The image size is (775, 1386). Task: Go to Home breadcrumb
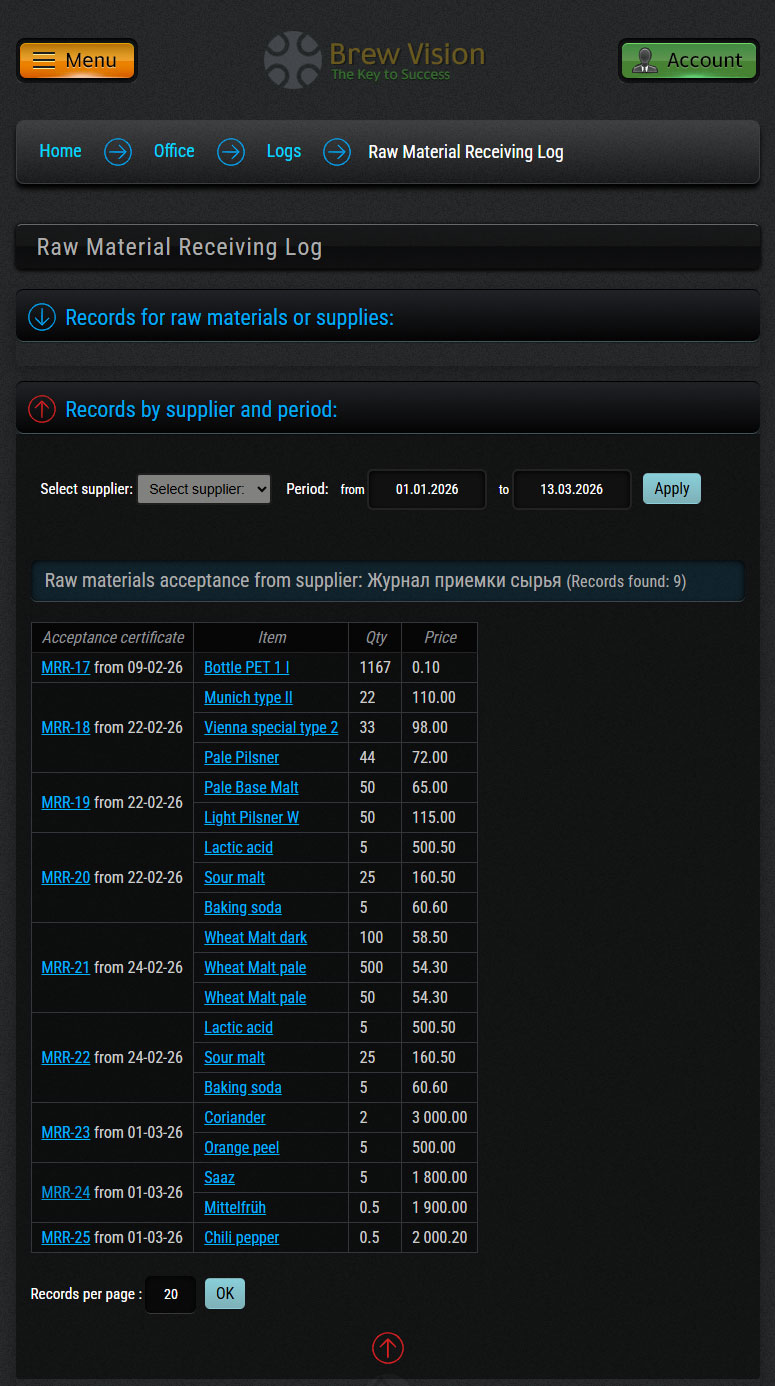[60, 151]
